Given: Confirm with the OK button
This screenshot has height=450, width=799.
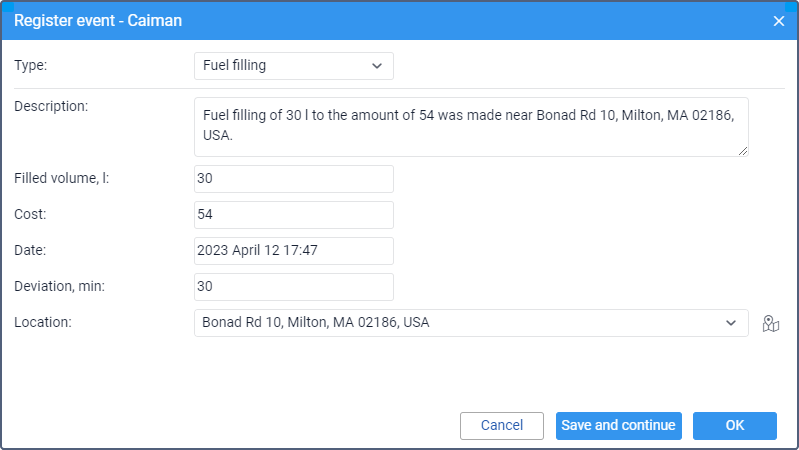Looking at the screenshot, I should [x=735, y=426].
